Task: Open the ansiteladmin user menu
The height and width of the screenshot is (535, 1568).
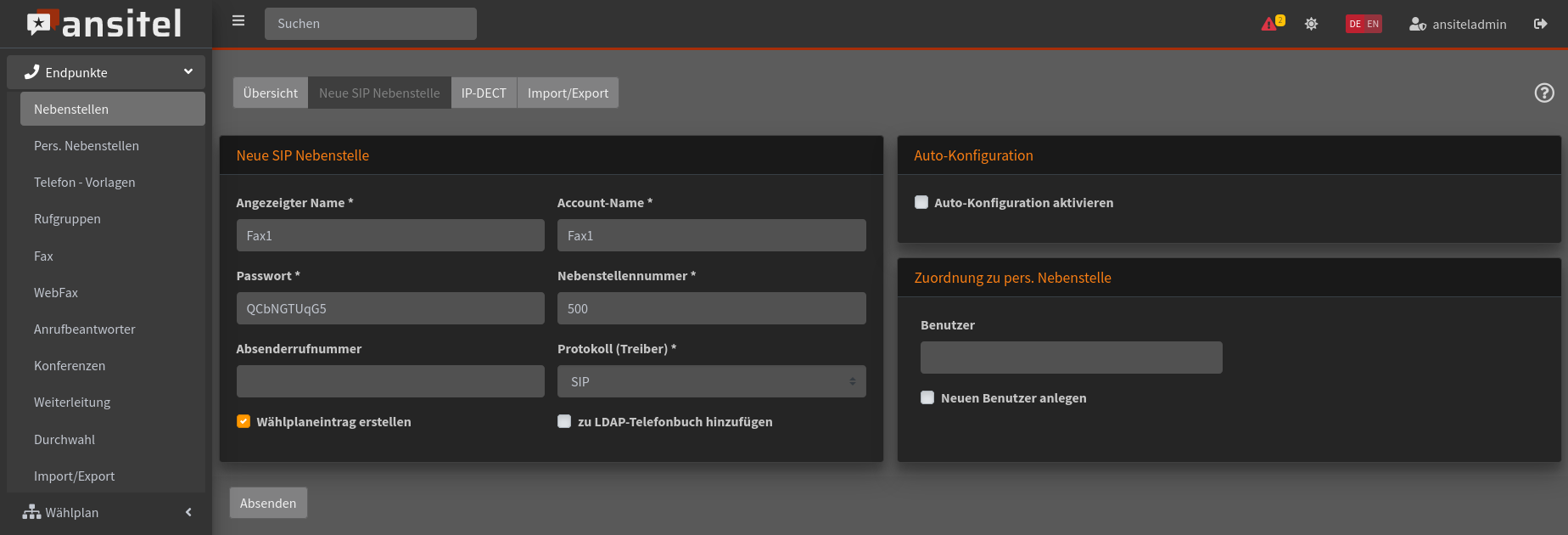Action: pos(1458,24)
